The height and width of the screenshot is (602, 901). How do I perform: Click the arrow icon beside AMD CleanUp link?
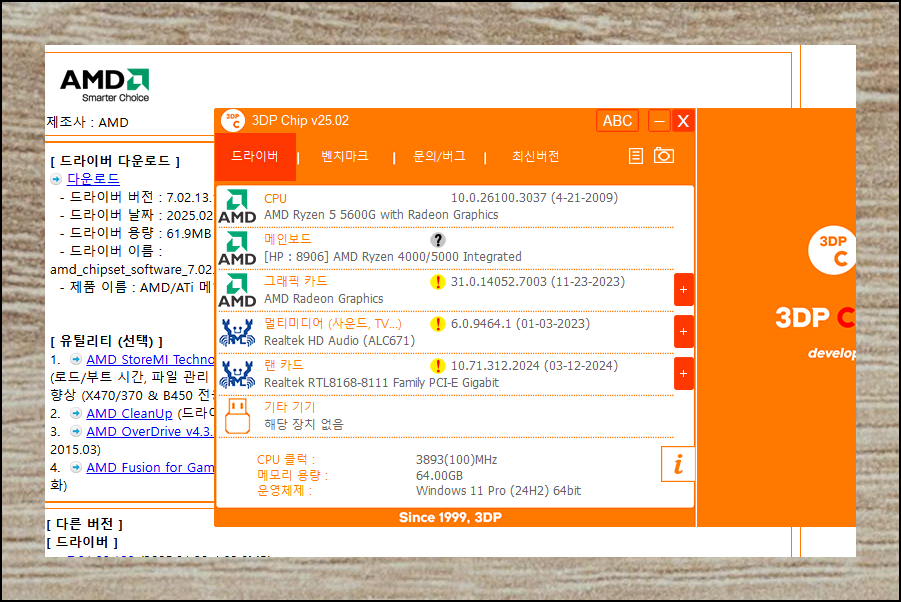click(x=75, y=414)
